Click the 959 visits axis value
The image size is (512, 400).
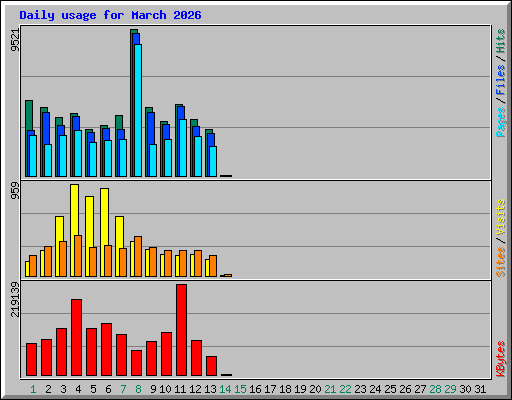[15, 191]
